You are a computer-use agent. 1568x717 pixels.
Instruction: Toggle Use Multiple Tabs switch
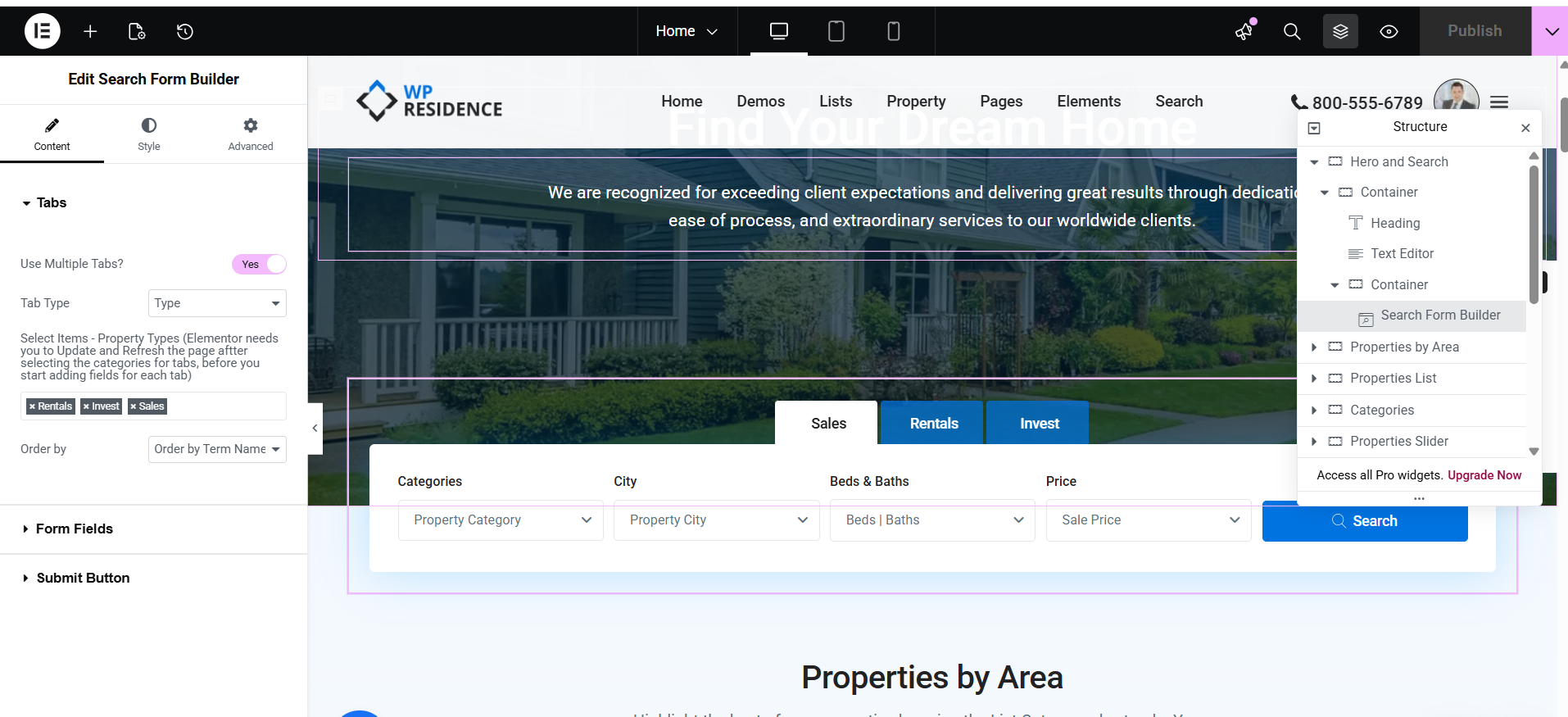tap(259, 264)
